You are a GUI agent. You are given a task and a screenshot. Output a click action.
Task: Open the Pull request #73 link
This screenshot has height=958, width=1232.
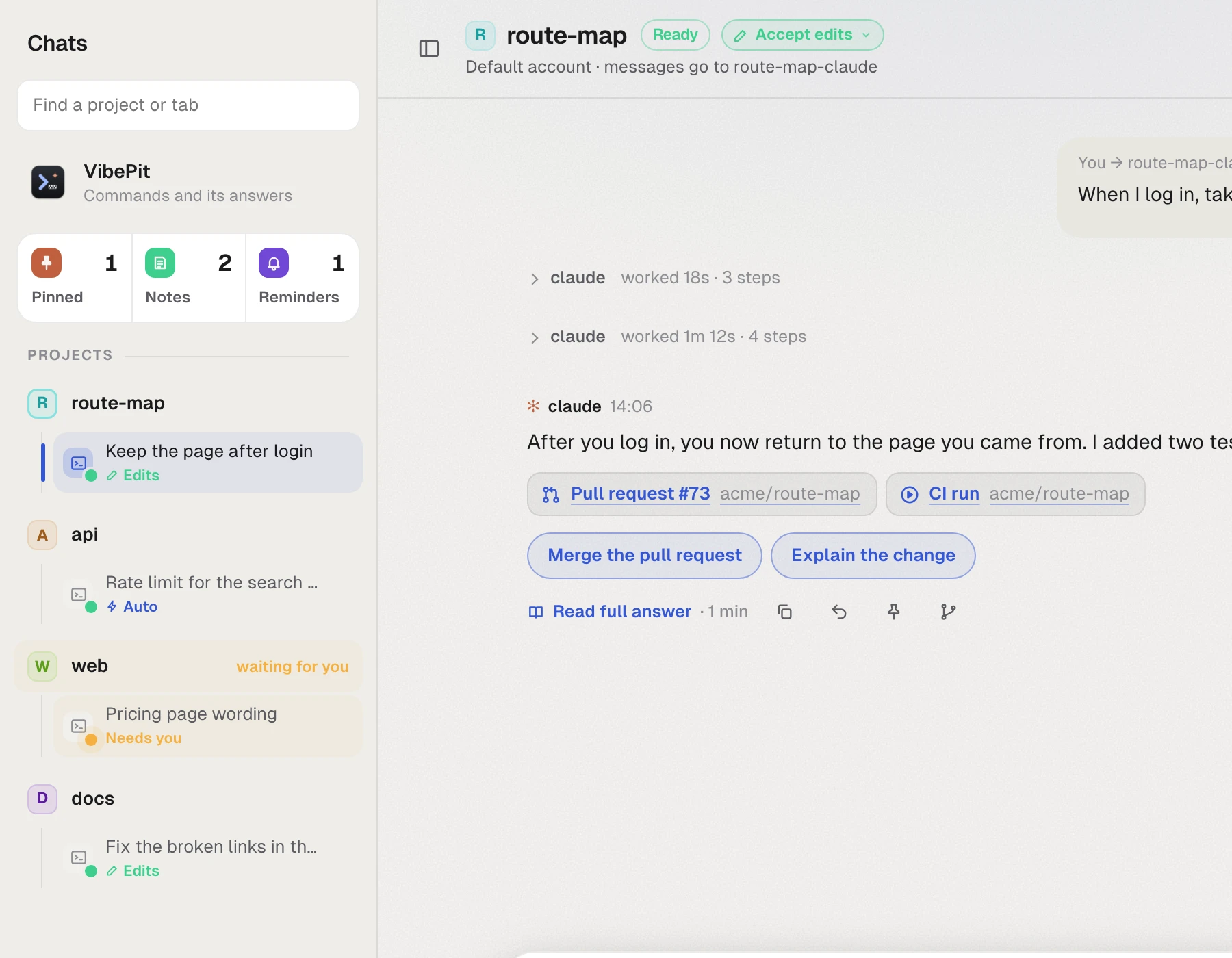coord(702,494)
